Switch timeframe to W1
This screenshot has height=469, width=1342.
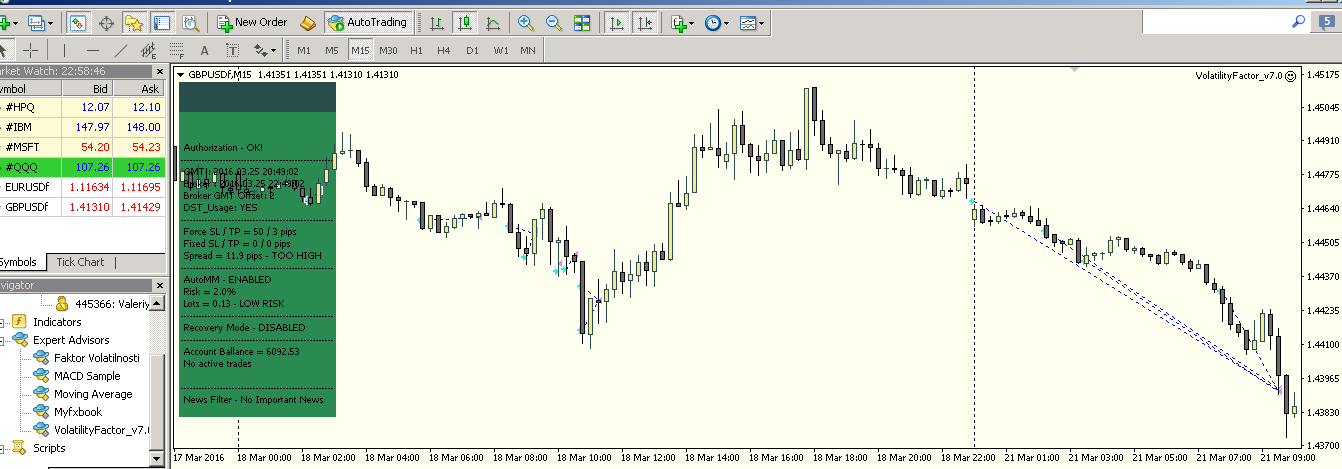click(x=500, y=50)
